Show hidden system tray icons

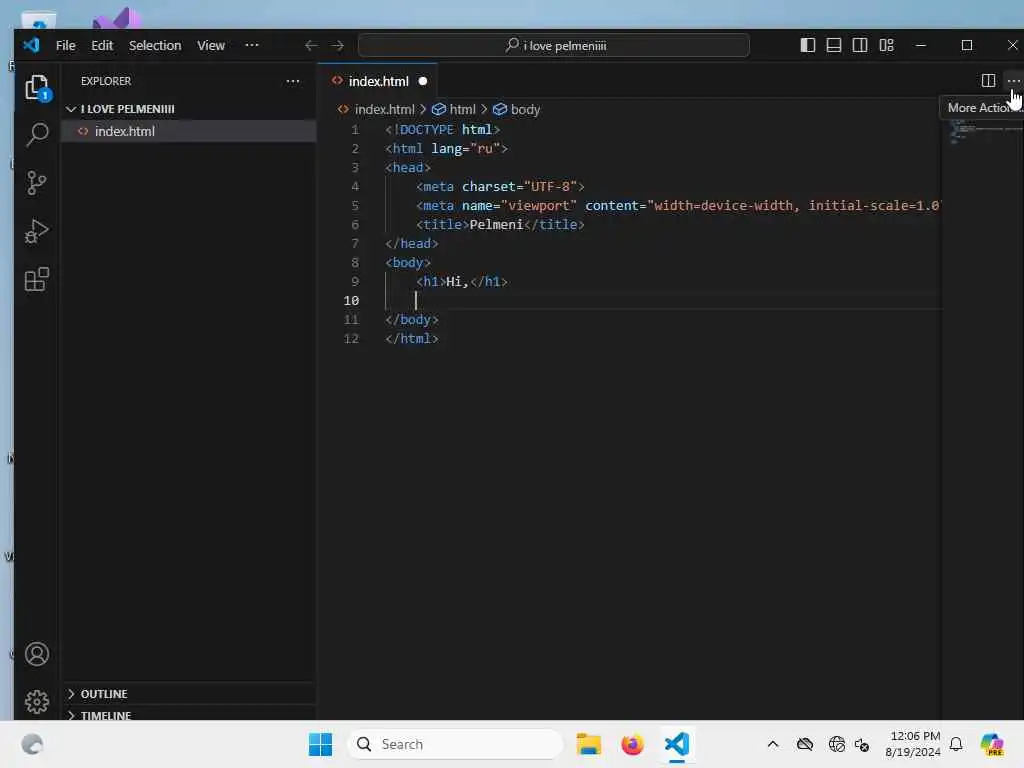(x=773, y=744)
